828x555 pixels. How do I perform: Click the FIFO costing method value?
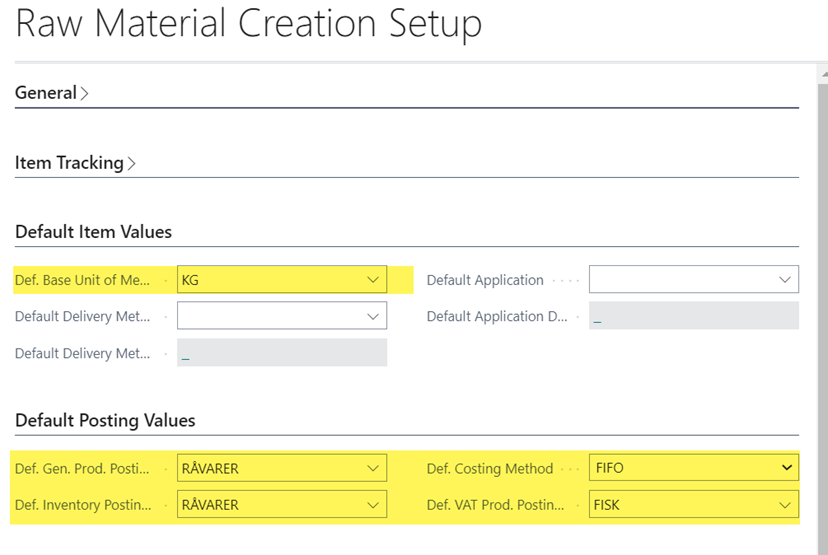(609, 468)
